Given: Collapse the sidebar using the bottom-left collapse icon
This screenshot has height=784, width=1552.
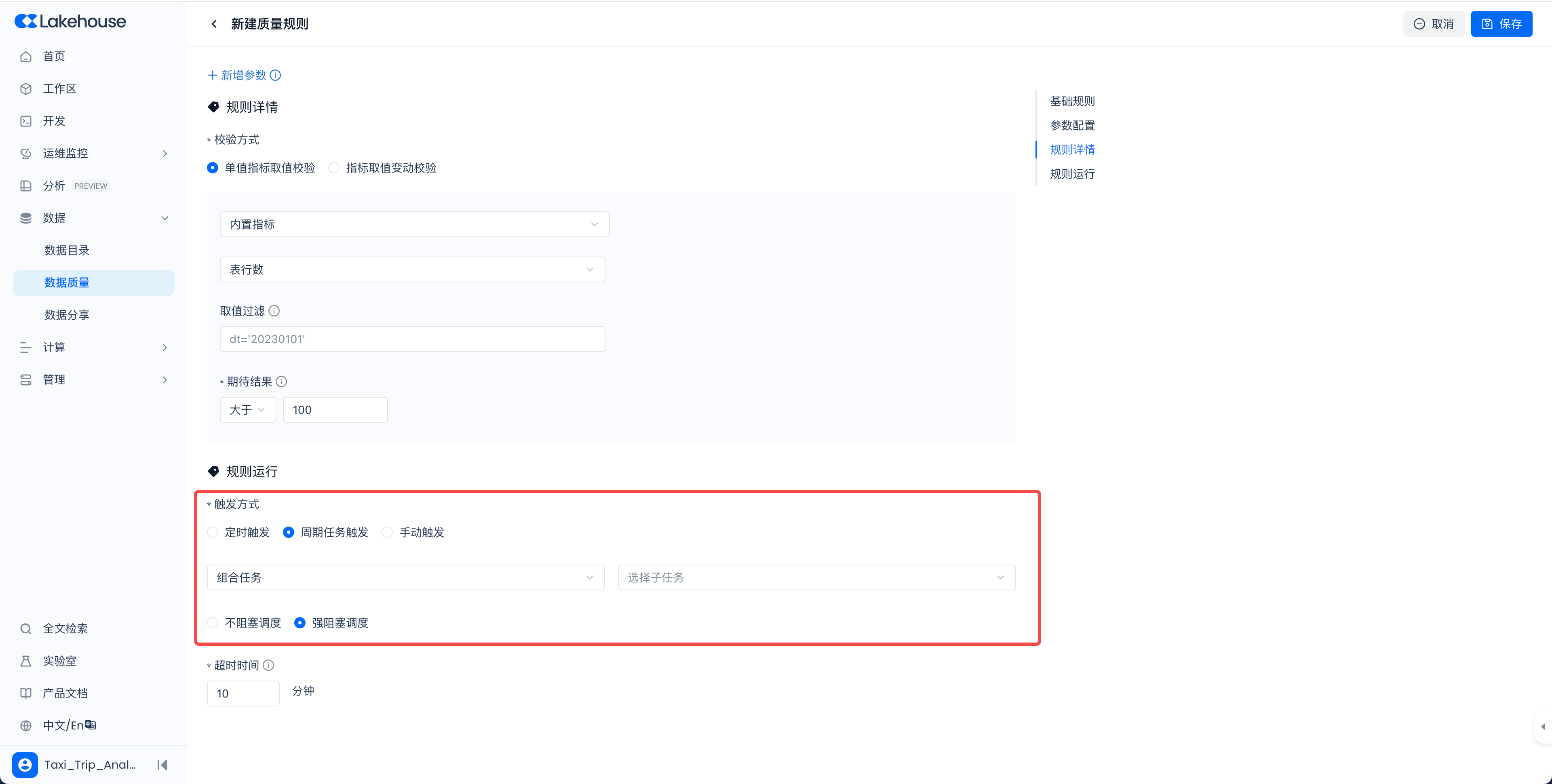Looking at the screenshot, I should [x=162, y=765].
